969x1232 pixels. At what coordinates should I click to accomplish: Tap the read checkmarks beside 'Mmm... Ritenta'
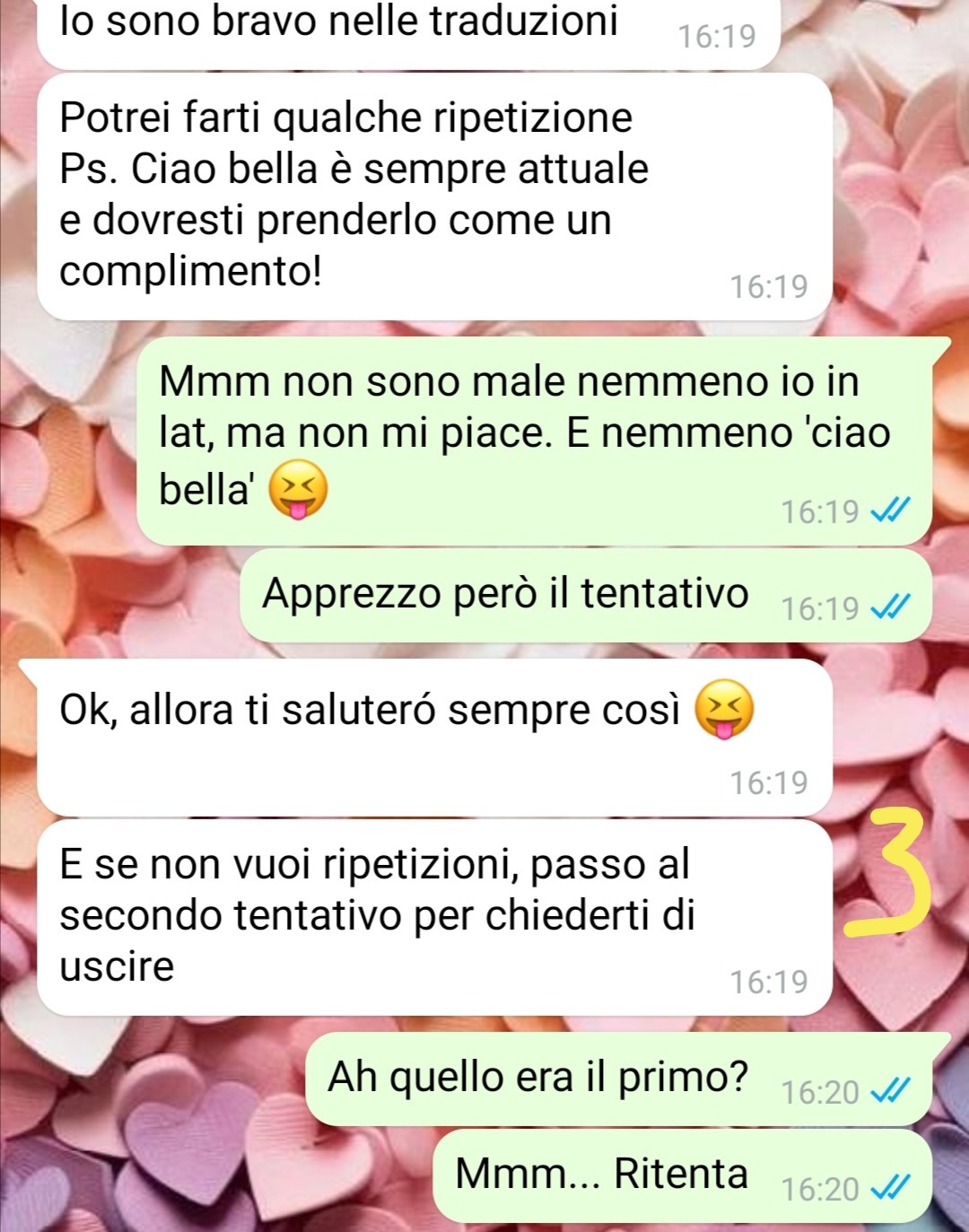[x=891, y=1189]
